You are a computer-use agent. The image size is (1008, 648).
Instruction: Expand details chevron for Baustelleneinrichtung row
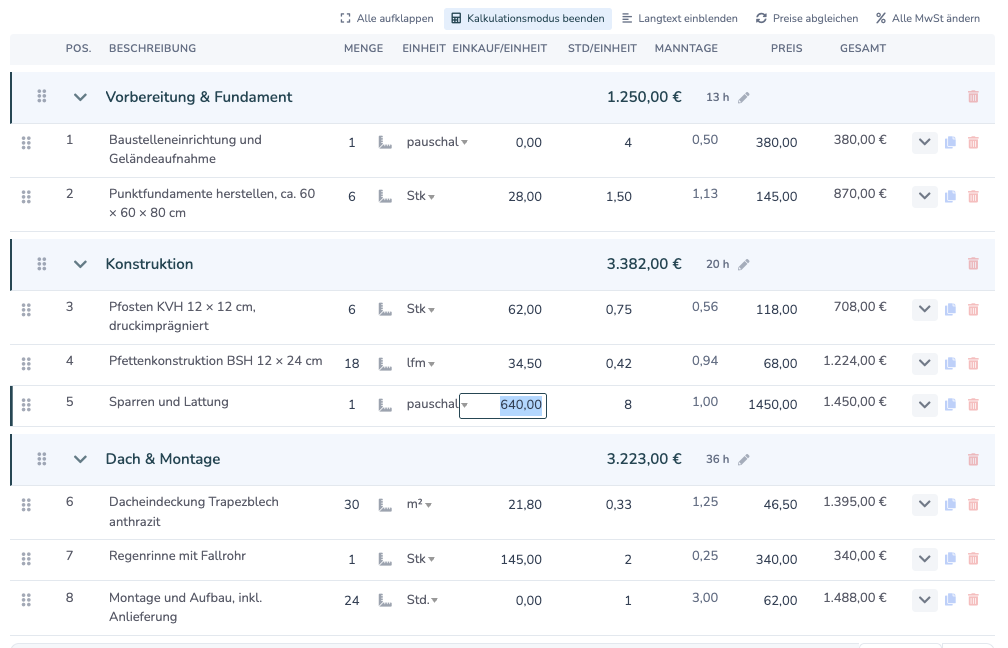click(924, 142)
